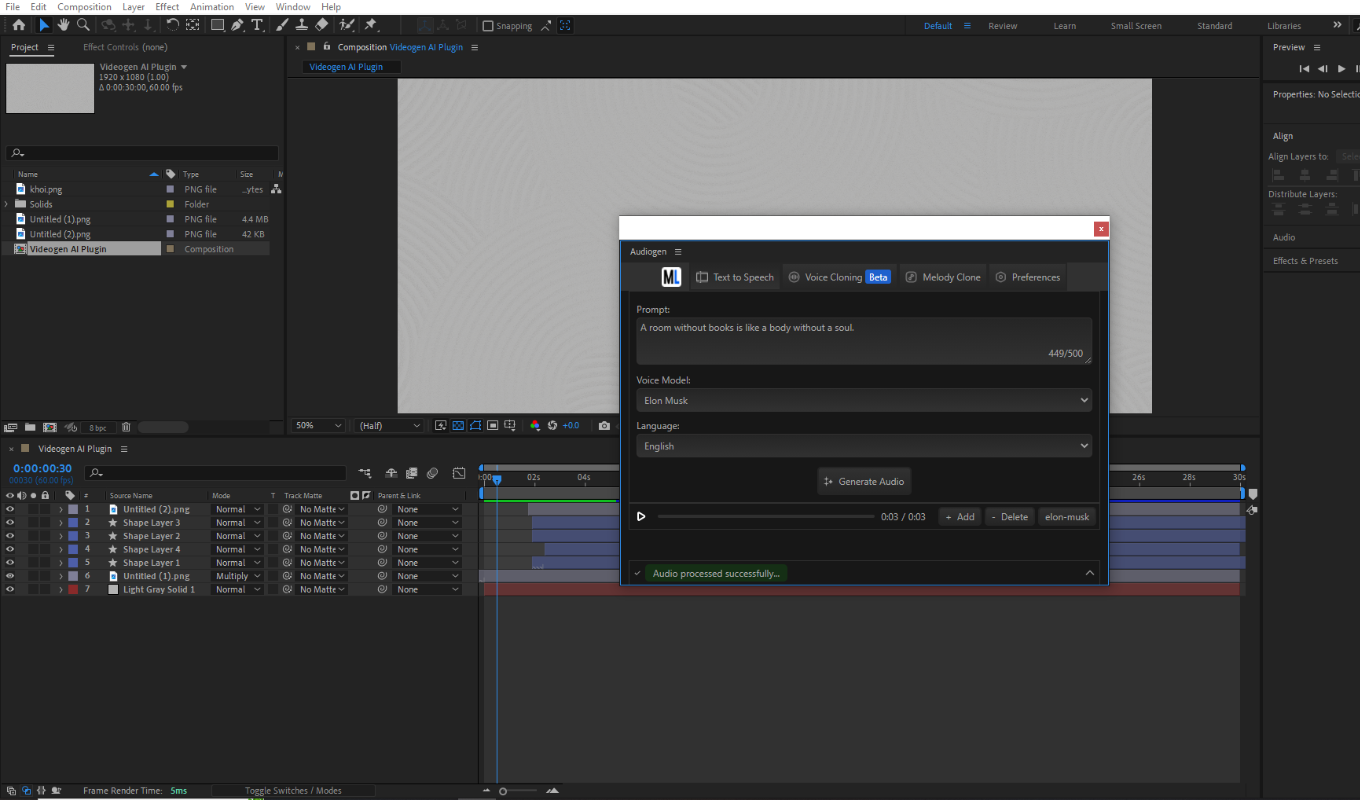Image resolution: width=1360 pixels, height=800 pixels.
Task: Select the Clone Stamp tool
Action: pyautogui.click(x=301, y=25)
